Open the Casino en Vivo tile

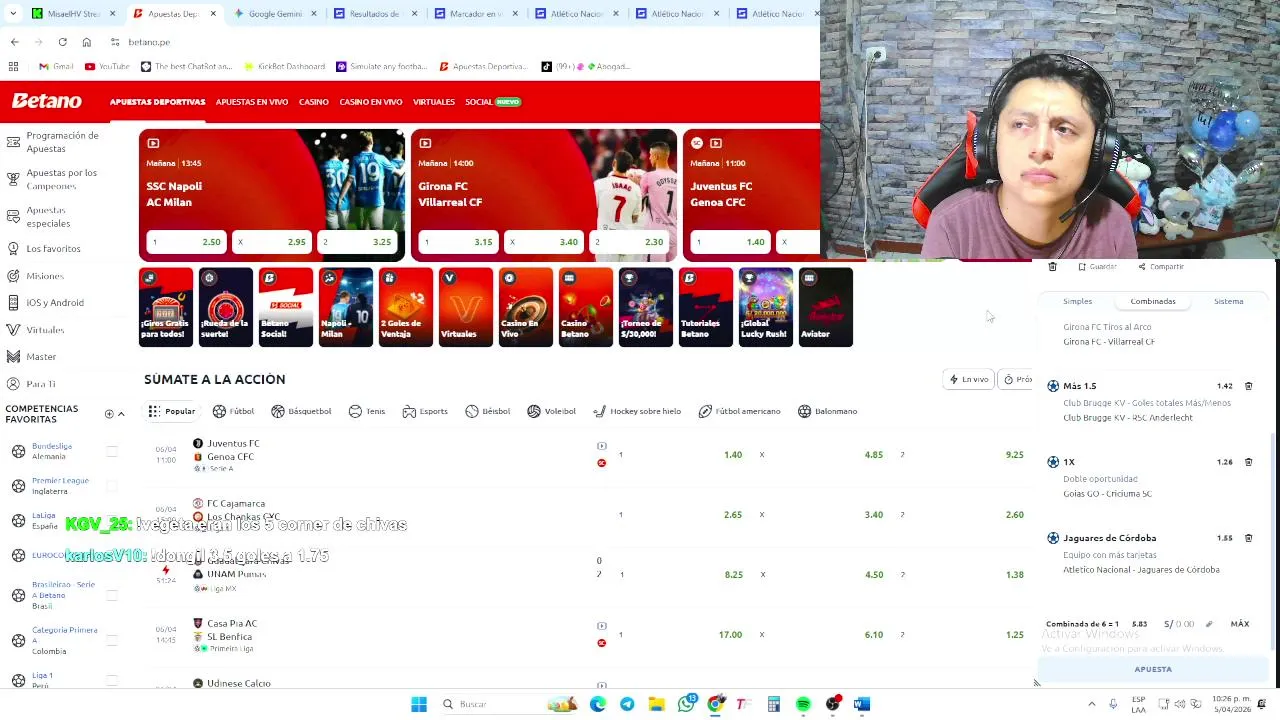pyautogui.click(x=526, y=307)
